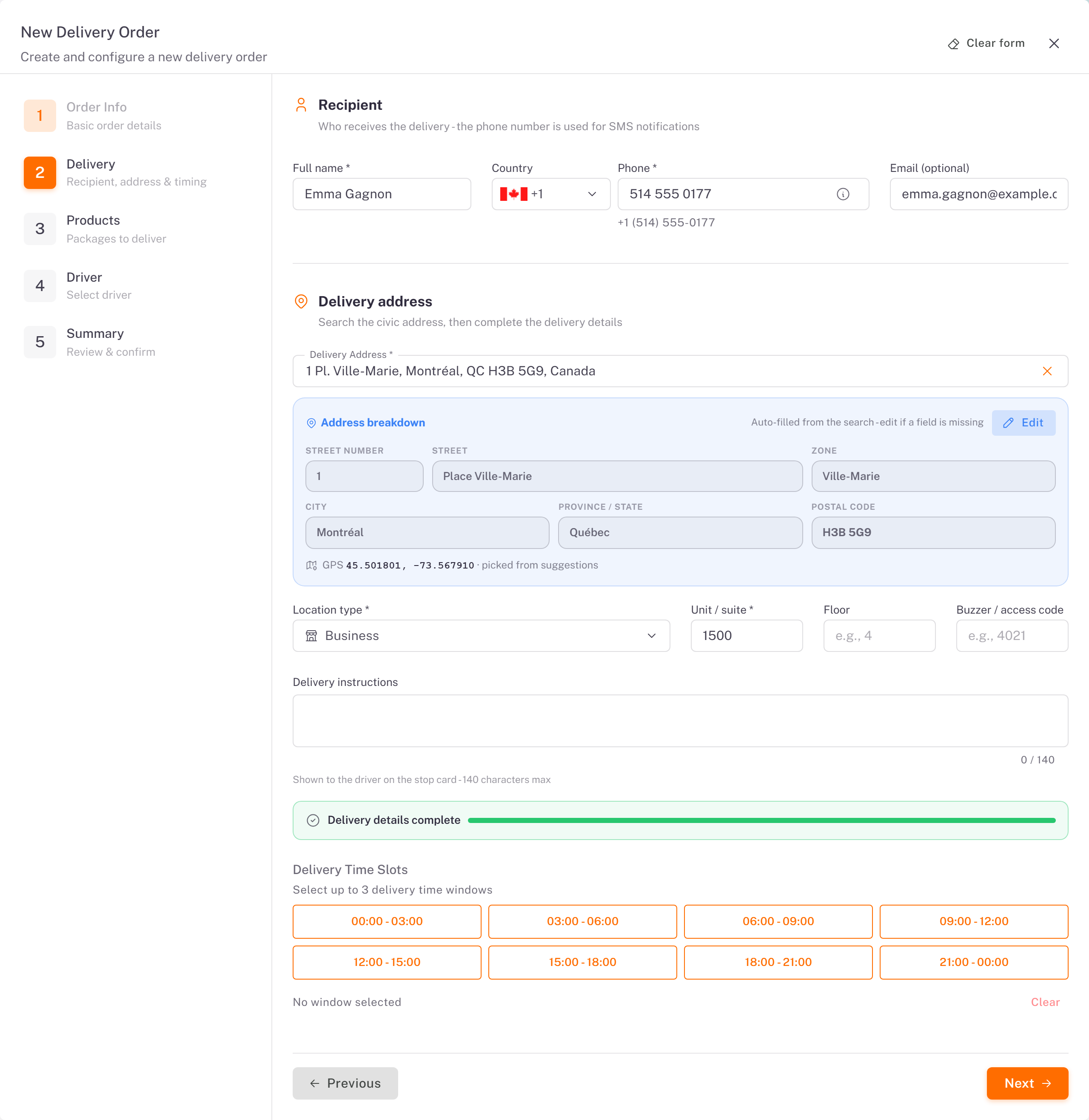Click the Delivery instructions text area
Screen dimensions: 1089x1120
[680, 721]
